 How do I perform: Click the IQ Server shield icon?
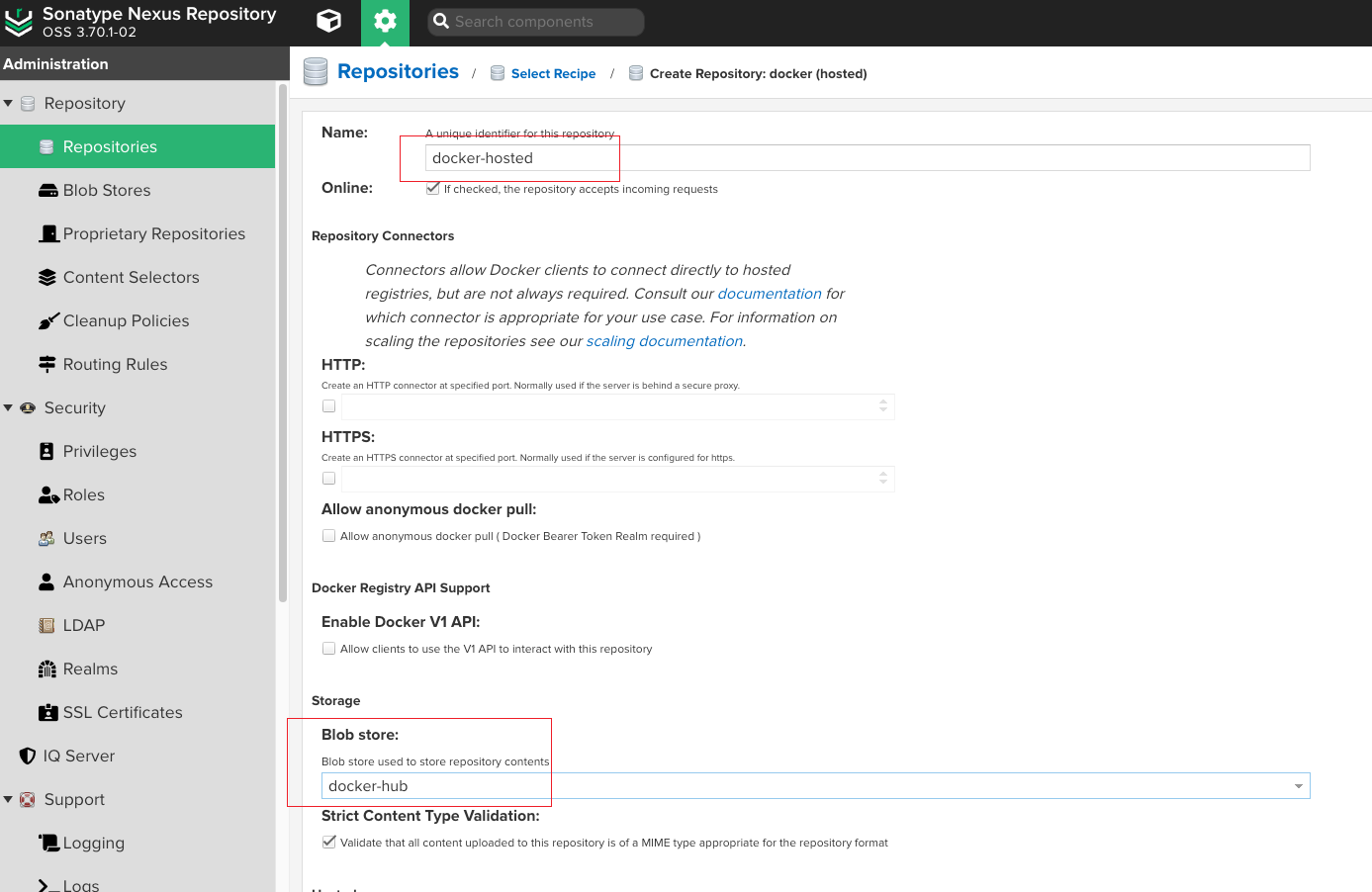(28, 756)
